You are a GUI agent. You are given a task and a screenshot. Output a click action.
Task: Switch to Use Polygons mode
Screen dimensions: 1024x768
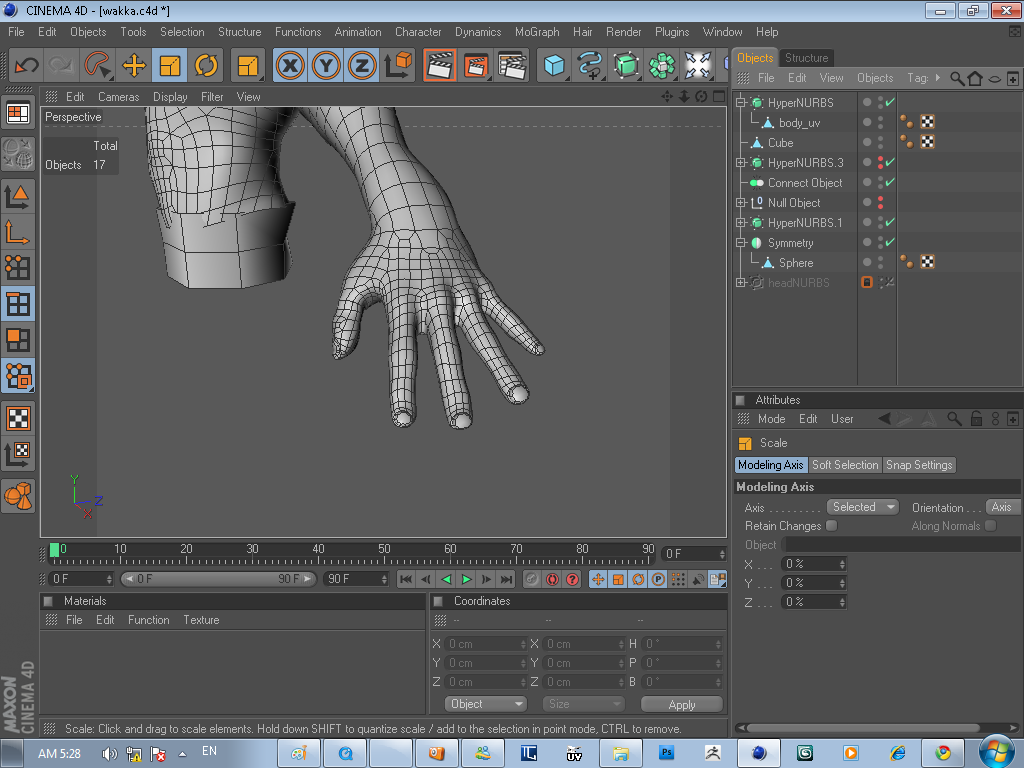(18, 340)
